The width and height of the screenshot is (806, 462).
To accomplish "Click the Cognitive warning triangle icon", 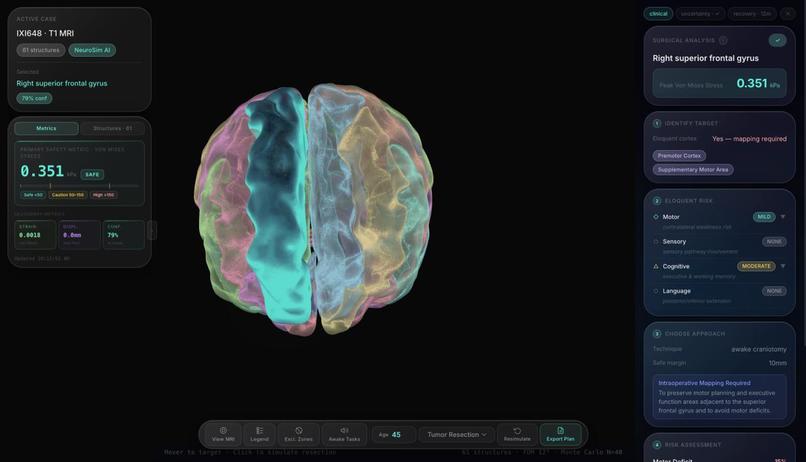I will [x=656, y=266].
